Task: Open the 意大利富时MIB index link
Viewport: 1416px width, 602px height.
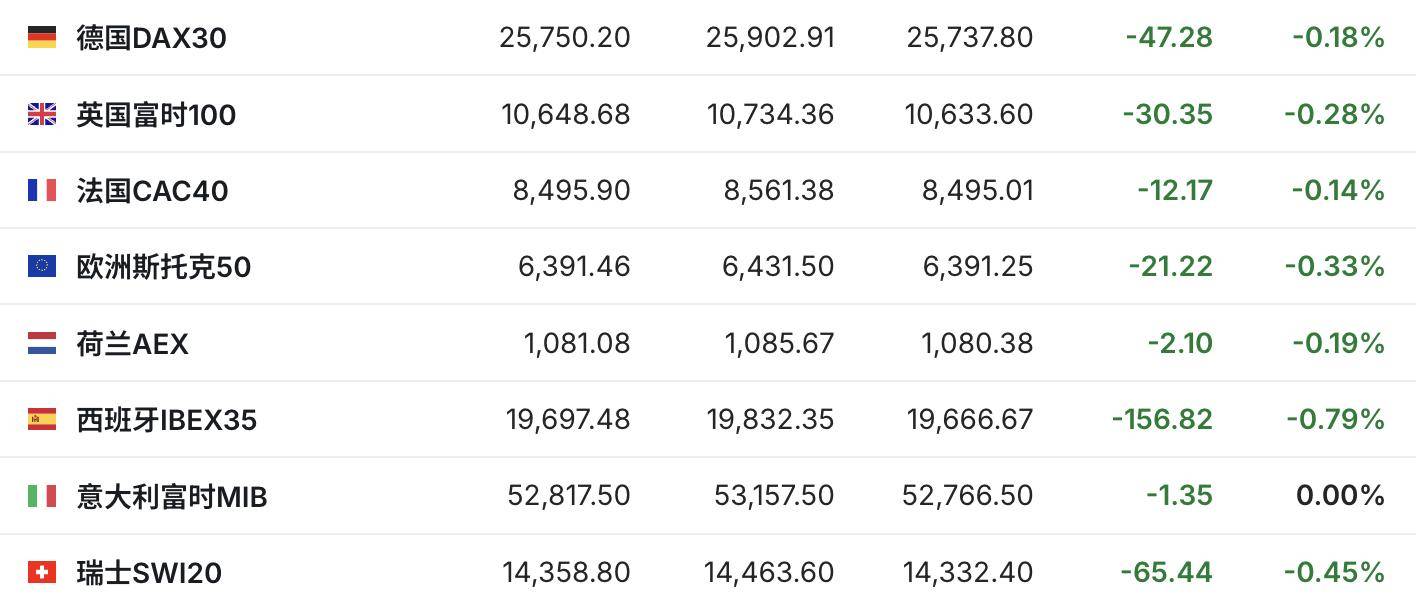Action: click(x=172, y=495)
